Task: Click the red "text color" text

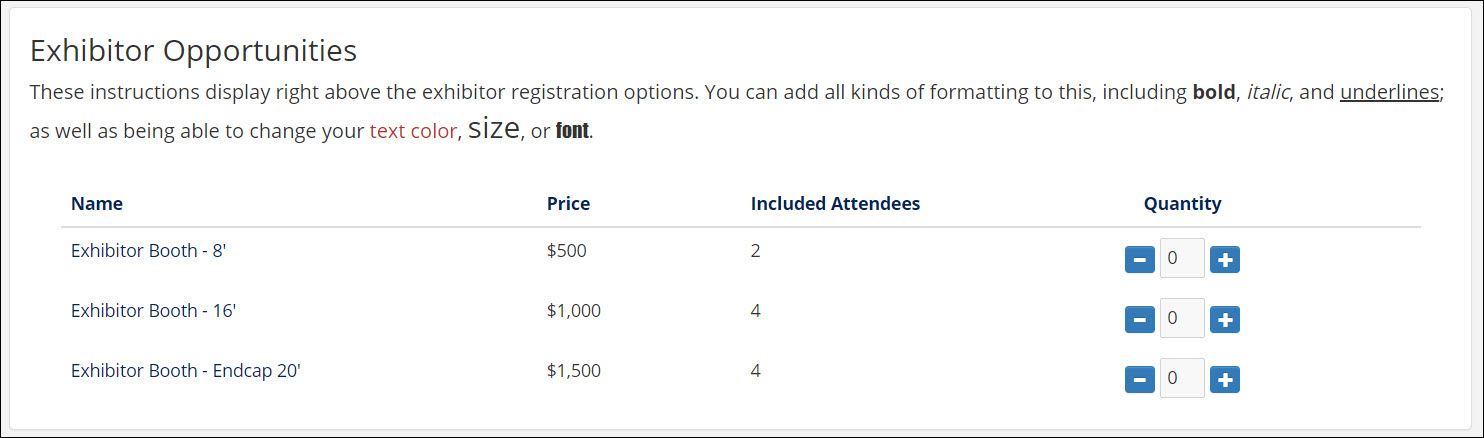Action: pyautogui.click(x=412, y=132)
